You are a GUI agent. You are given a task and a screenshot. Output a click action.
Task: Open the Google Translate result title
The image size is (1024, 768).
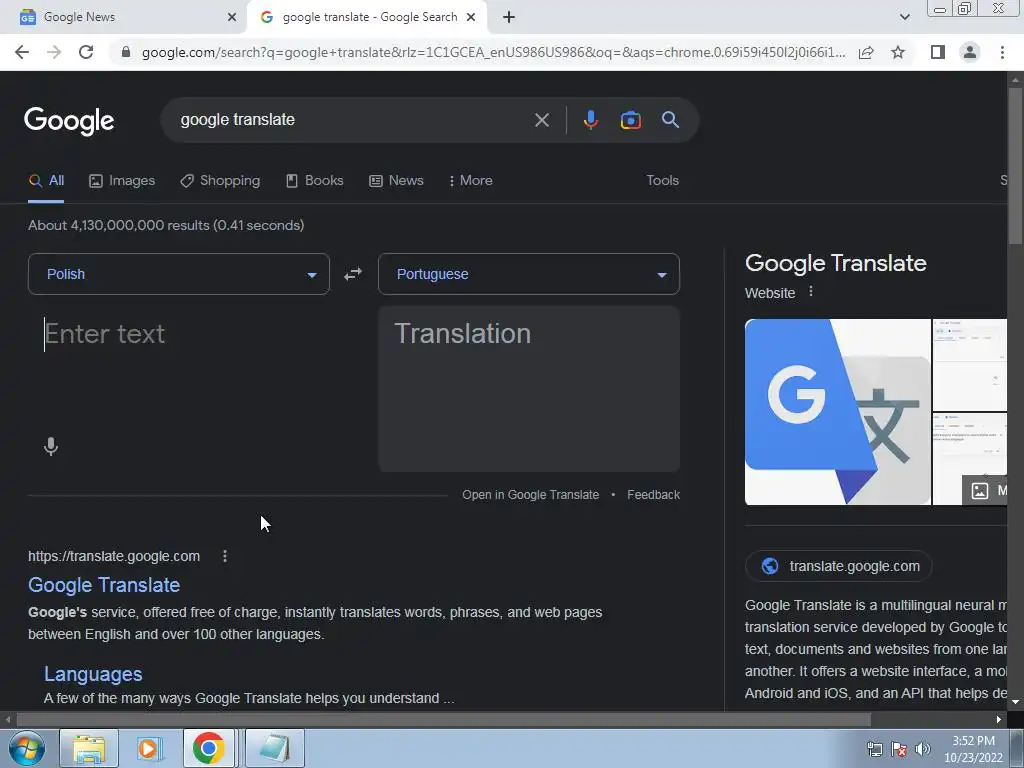pyautogui.click(x=104, y=585)
